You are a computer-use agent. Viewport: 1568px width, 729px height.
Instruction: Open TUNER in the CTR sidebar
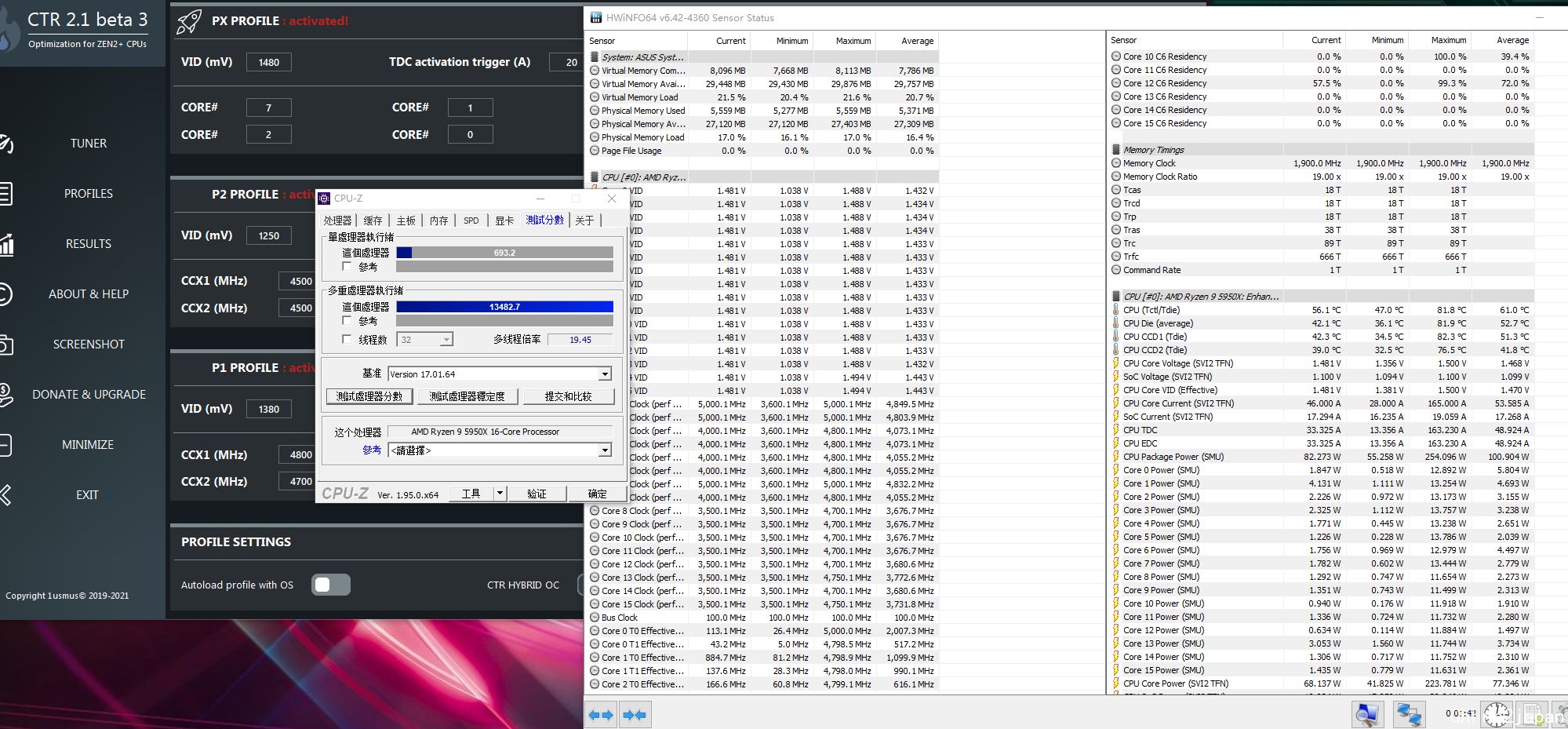(88, 144)
